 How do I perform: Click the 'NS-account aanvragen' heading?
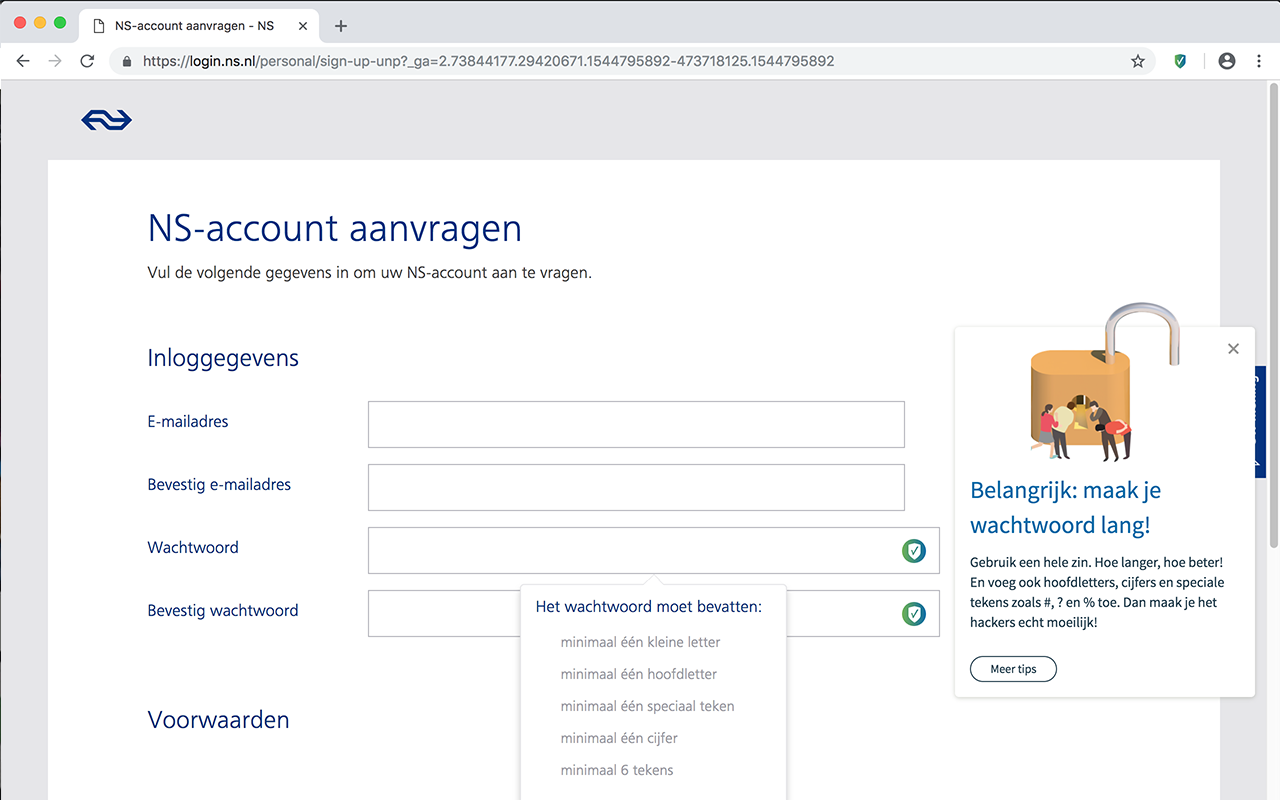pos(334,228)
